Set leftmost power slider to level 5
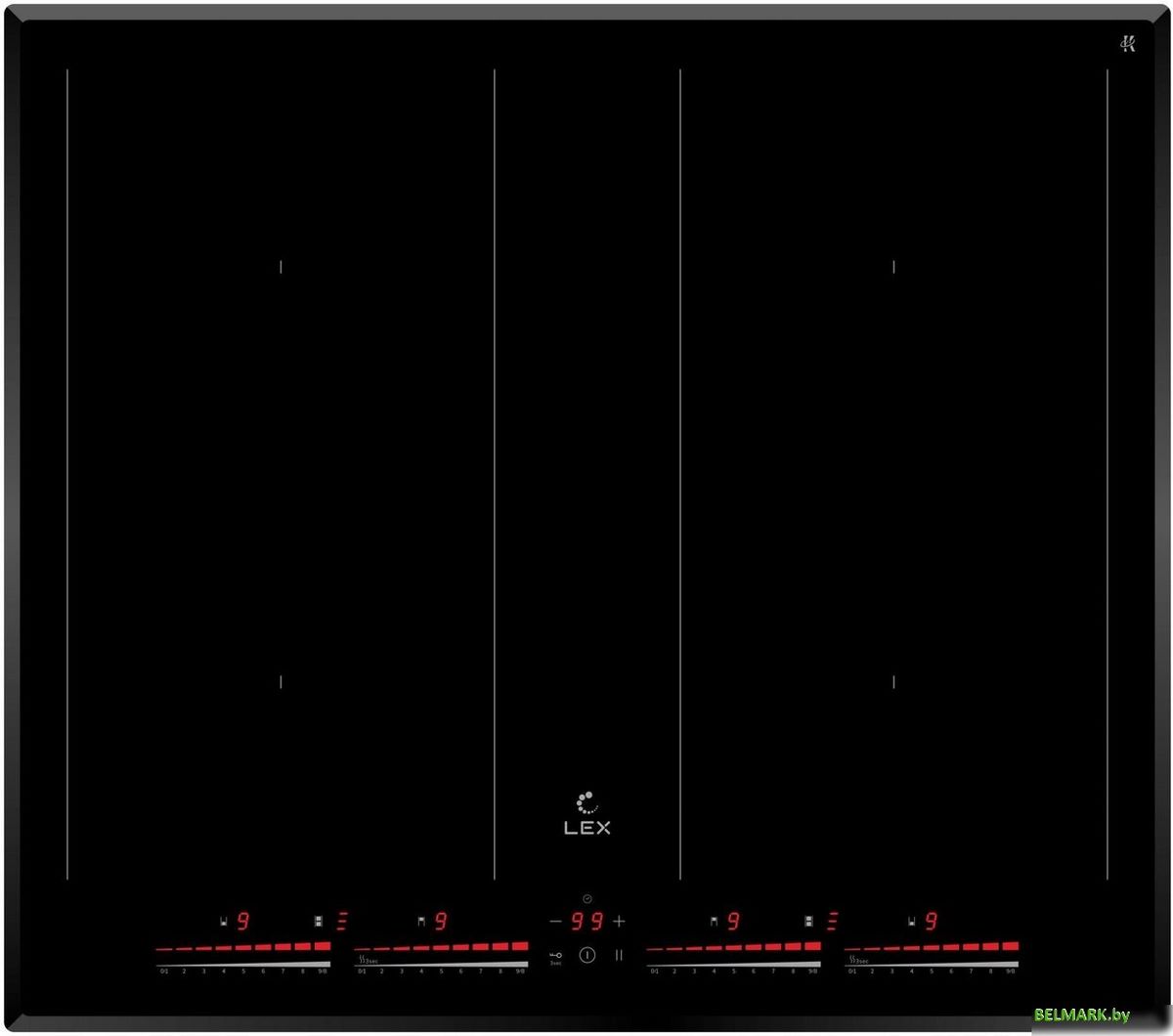Image resolution: width=1173 pixels, height=1036 pixels. (x=243, y=948)
